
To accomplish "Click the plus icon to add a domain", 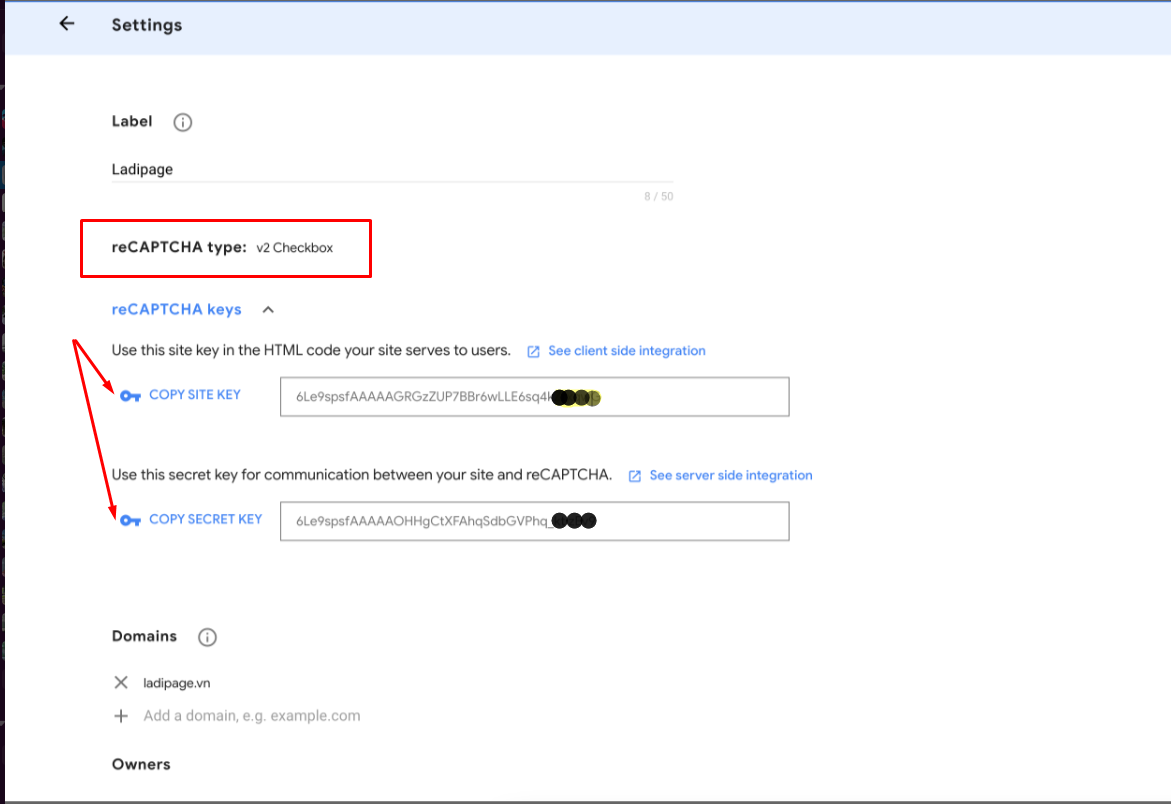I will [121, 716].
